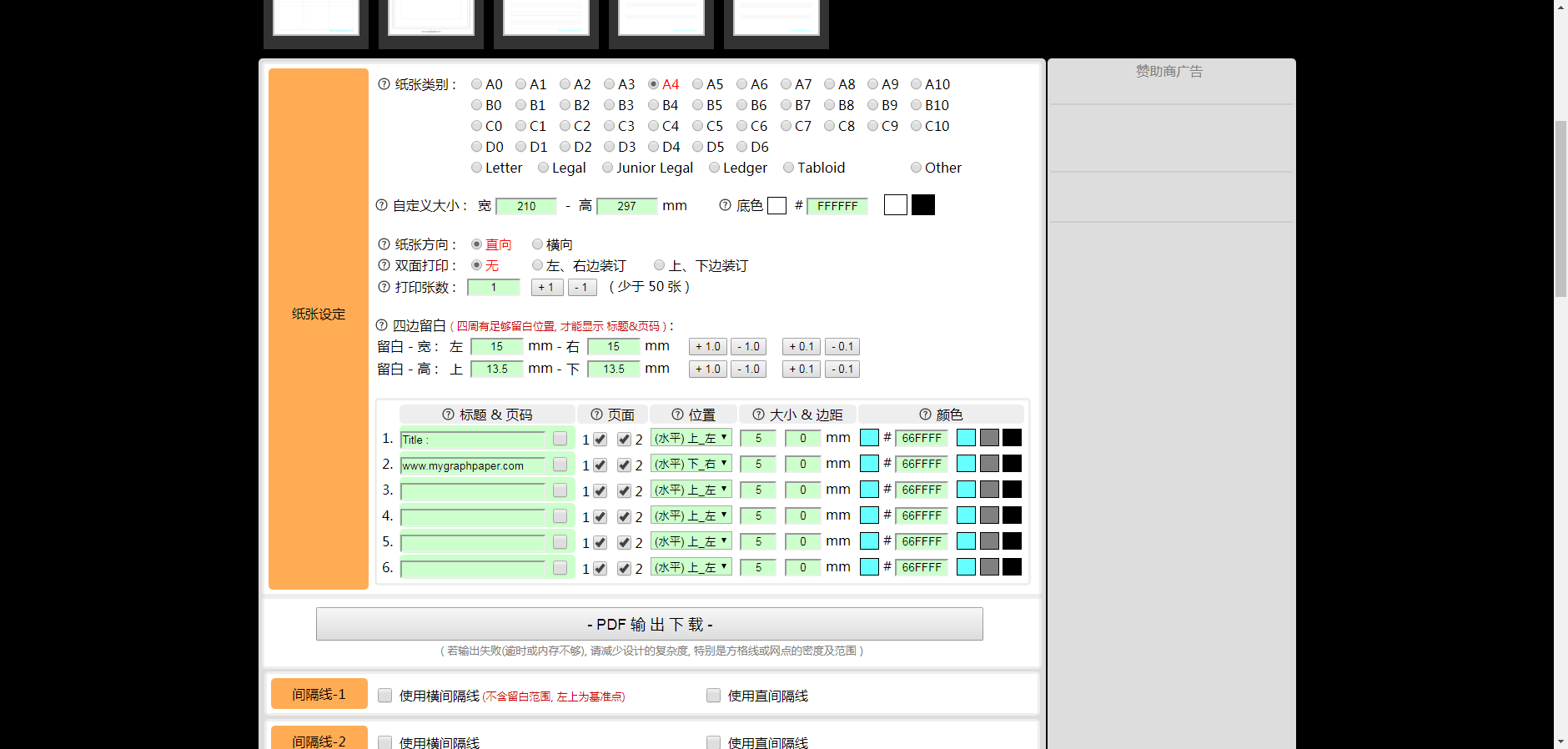1568x749 pixels.
Task: Open help icon next to 纸张类别
Action: (384, 84)
